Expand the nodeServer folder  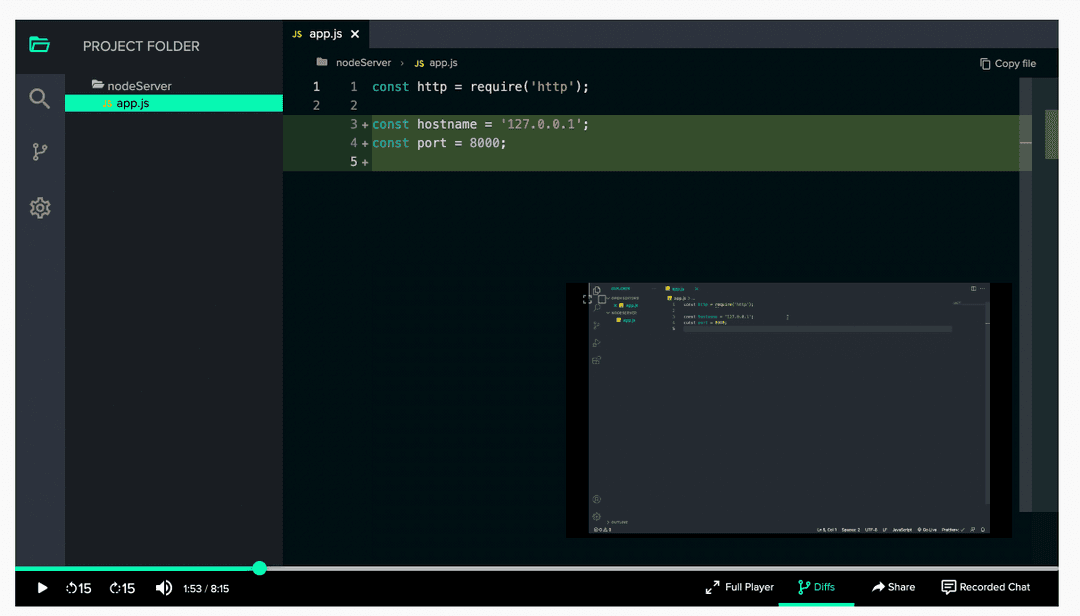coord(132,85)
